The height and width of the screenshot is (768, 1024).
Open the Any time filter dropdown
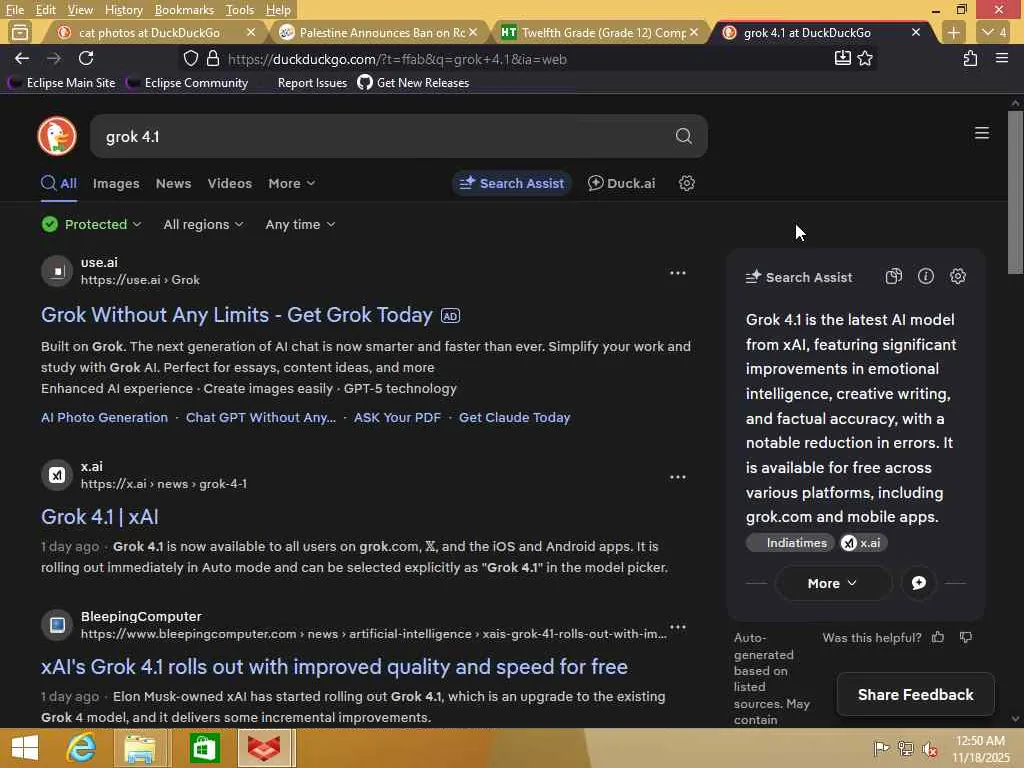[300, 225]
